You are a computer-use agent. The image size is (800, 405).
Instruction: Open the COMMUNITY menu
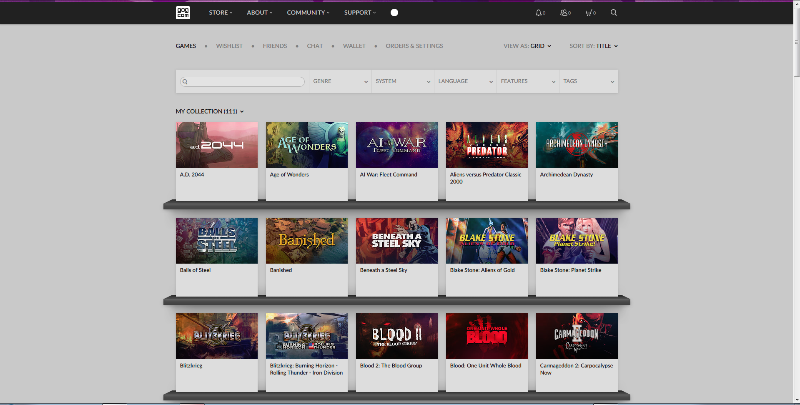(308, 13)
